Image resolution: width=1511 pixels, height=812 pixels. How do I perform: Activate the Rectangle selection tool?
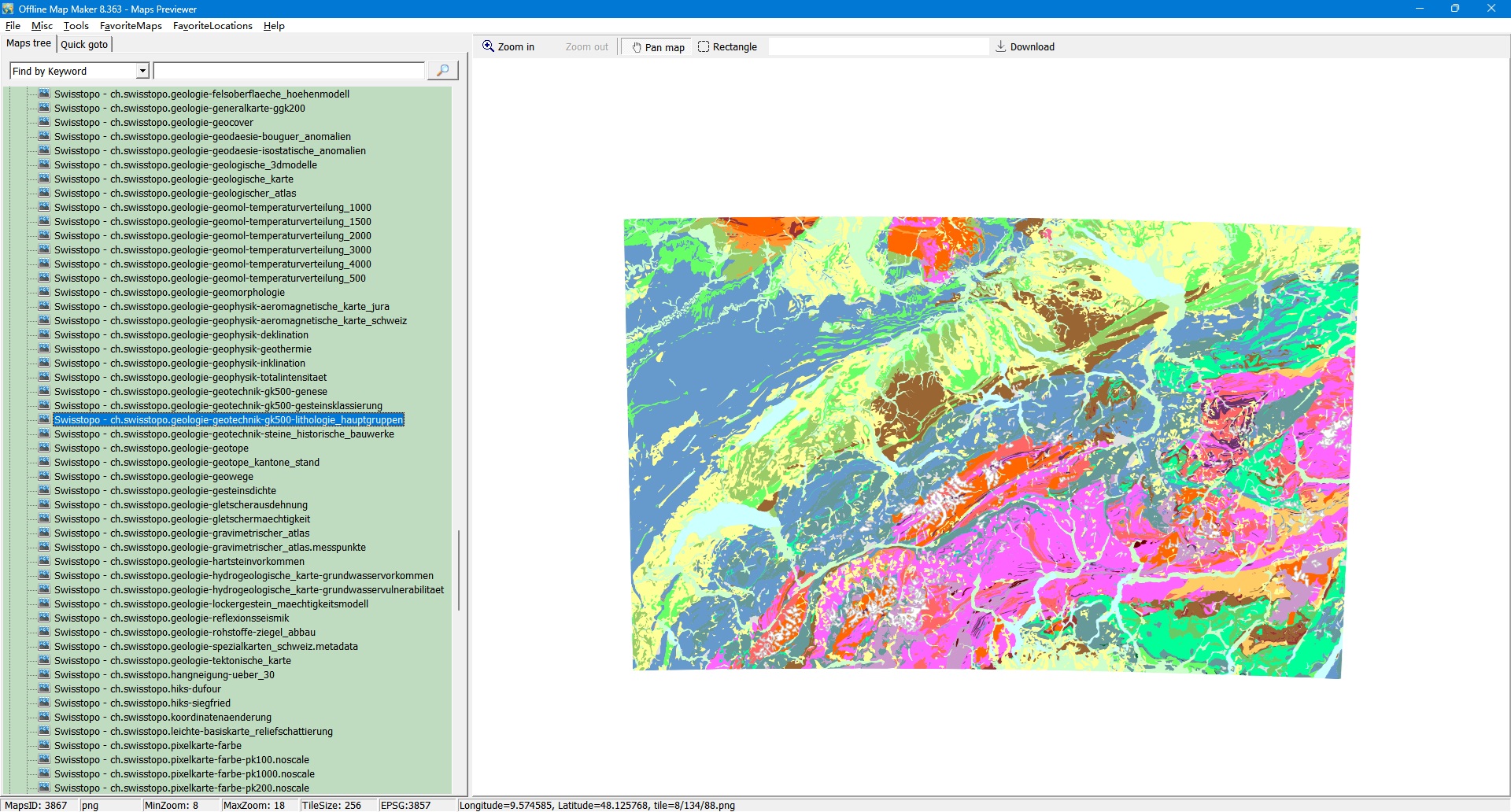[727, 47]
